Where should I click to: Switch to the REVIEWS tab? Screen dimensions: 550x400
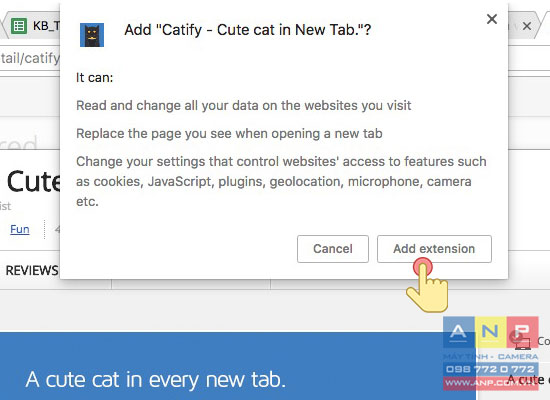32,270
